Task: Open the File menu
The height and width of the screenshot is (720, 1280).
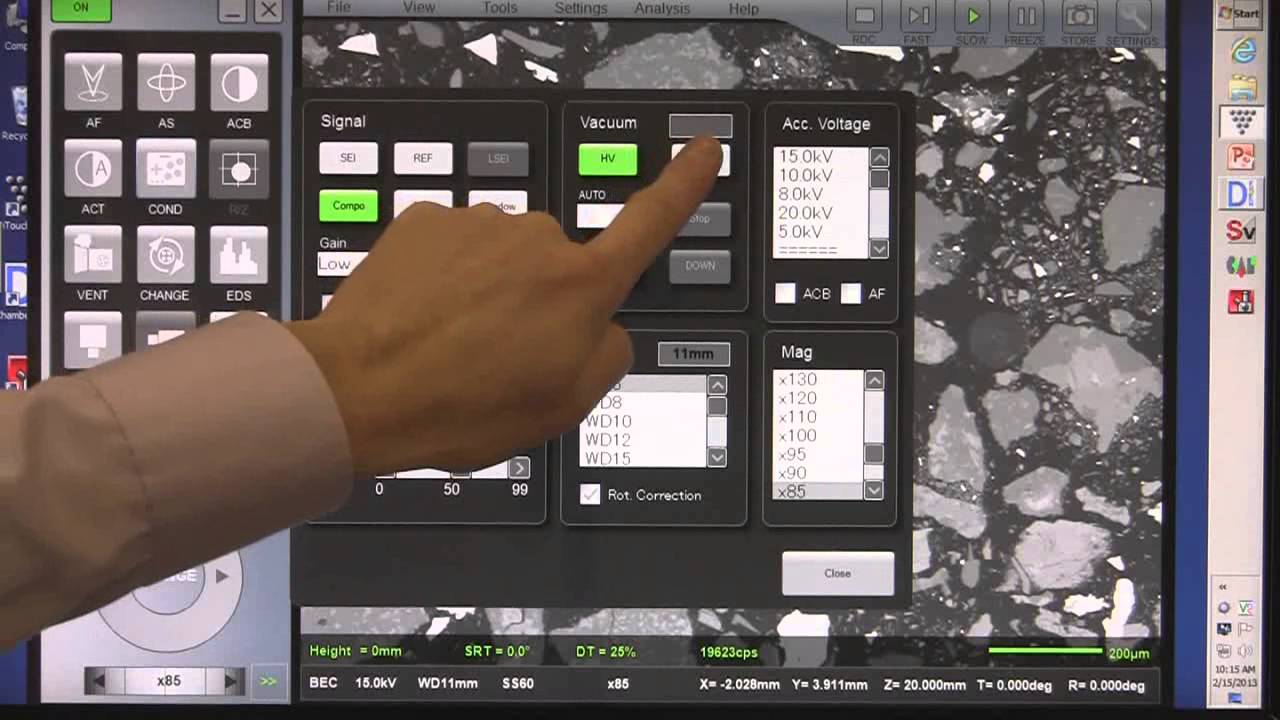Action: point(339,8)
